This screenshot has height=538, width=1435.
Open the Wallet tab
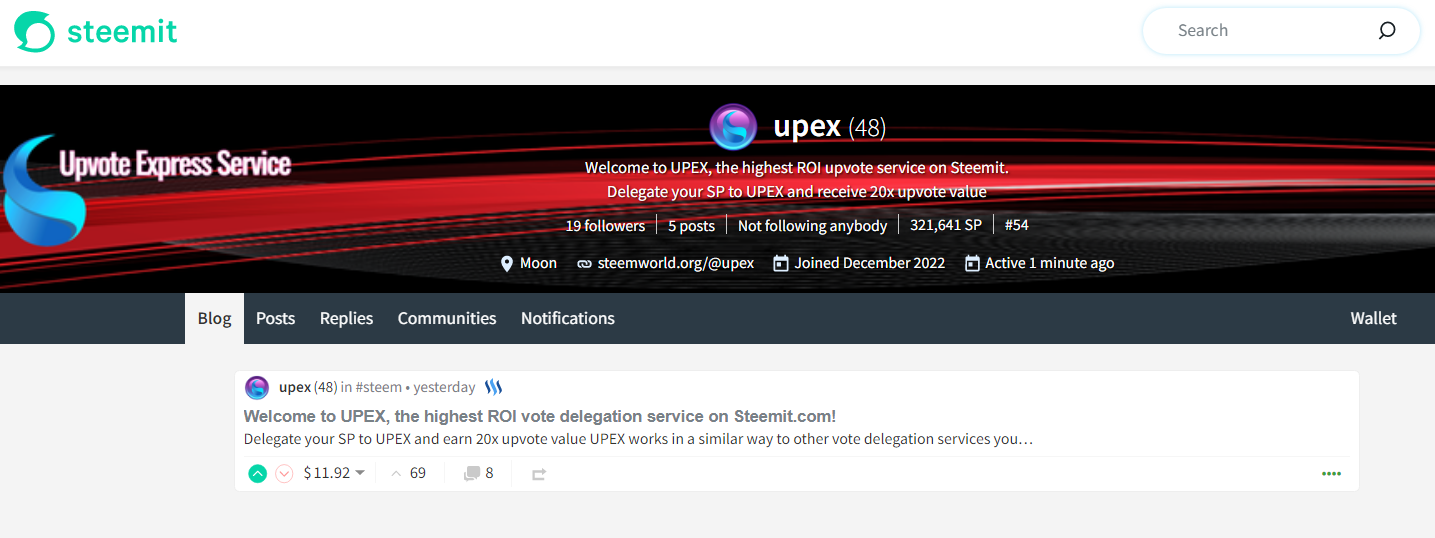[x=1373, y=318]
